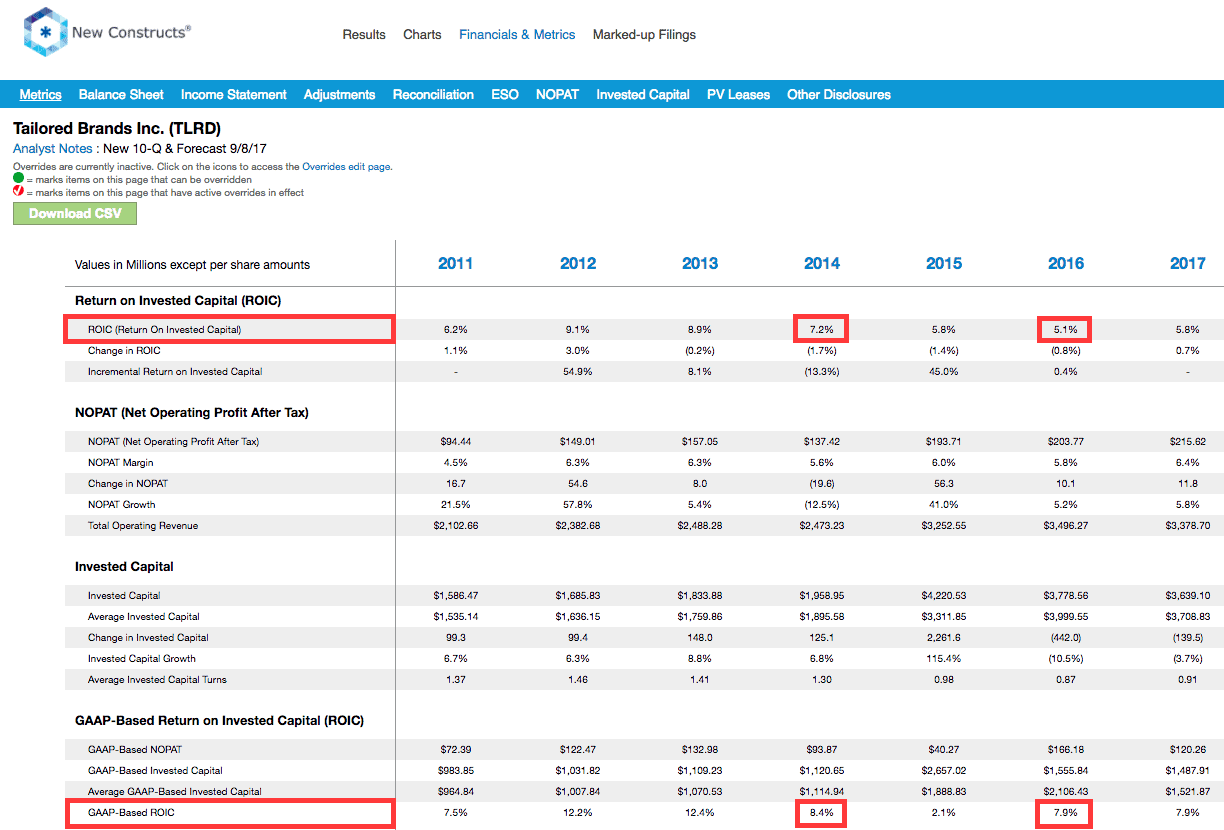
Task: Click 2012 Incremental Return value 54.9%
Action: pyautogui.click(x=578, y=371)
